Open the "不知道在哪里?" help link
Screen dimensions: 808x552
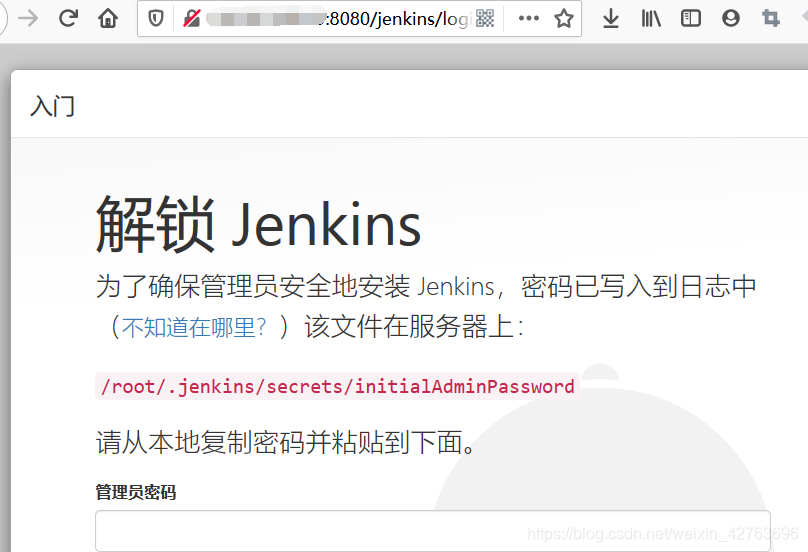(x=194, y=327)
